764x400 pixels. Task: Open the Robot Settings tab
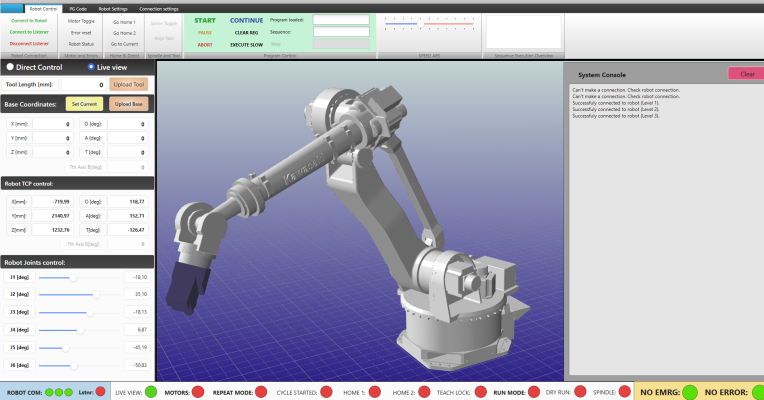click(113, 9)
